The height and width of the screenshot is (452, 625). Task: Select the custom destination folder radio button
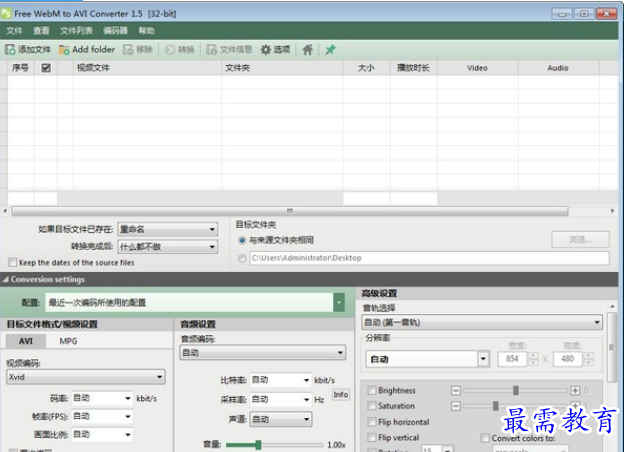click(x=242, y=258)
